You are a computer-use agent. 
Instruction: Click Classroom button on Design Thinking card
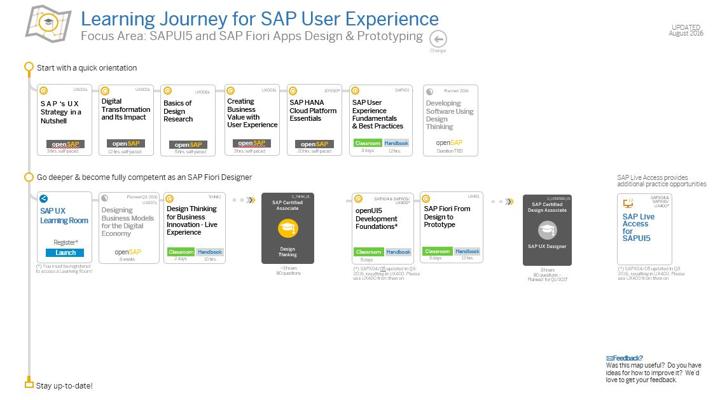point(181,252)
